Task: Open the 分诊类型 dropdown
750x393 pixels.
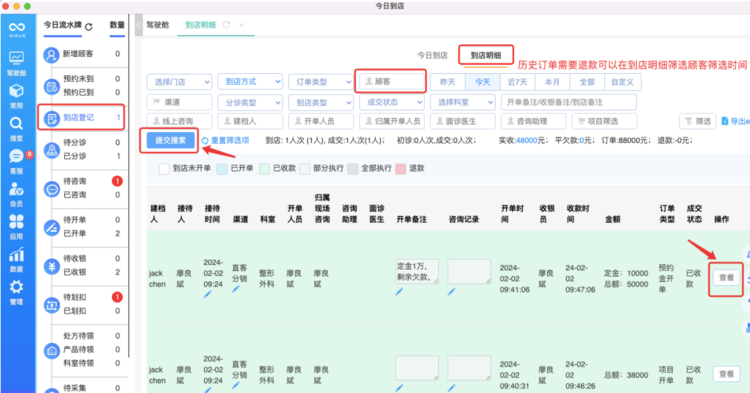Action: [x=250, y=102]
